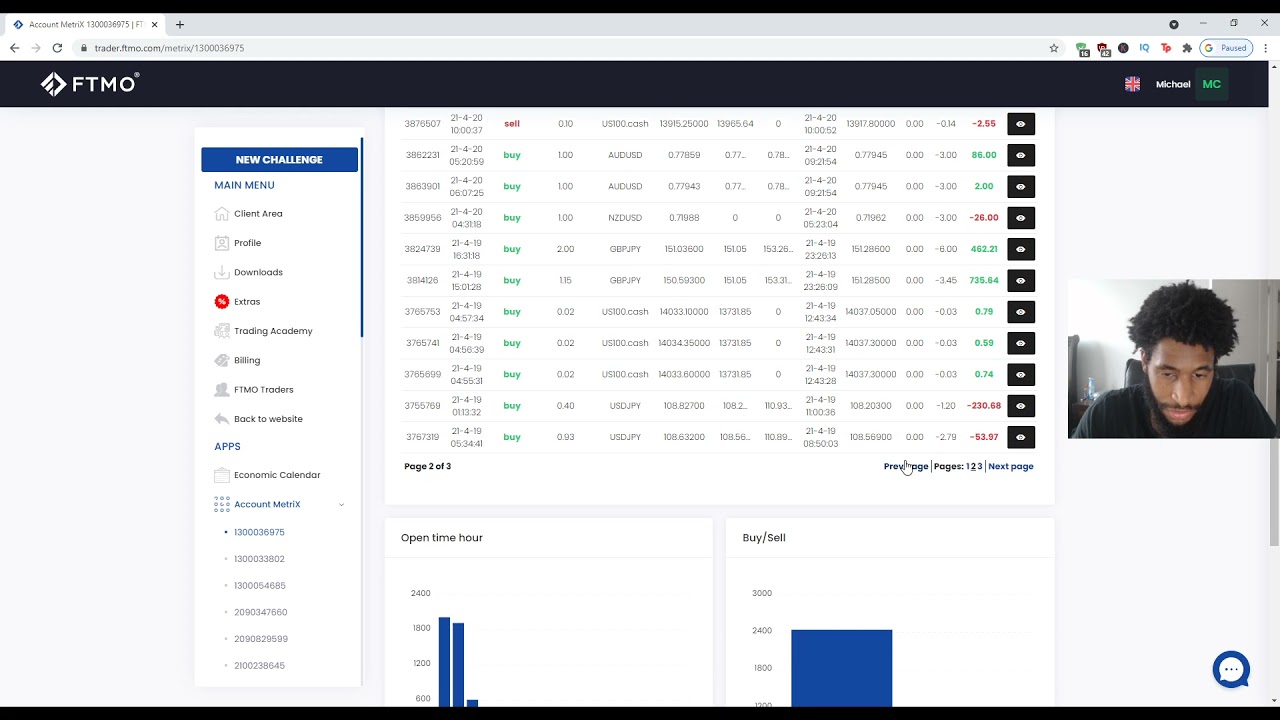
Task: Click the Downloads sidebar icon
Action: [222, 272]
